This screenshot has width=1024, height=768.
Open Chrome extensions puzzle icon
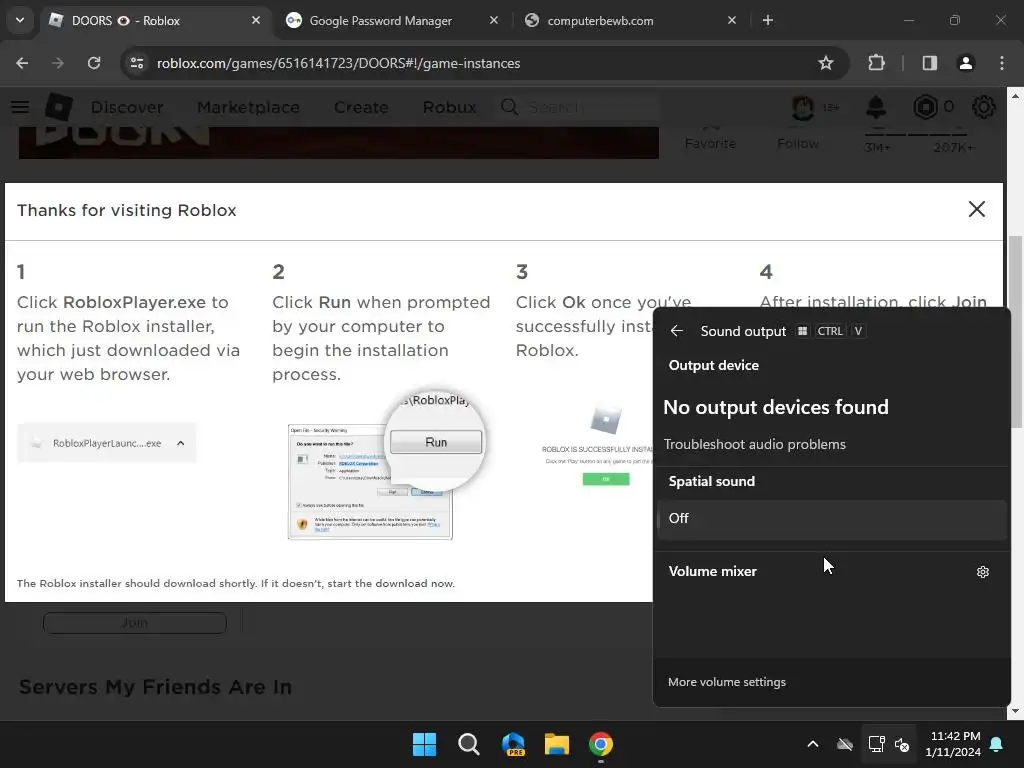[876, 63]
